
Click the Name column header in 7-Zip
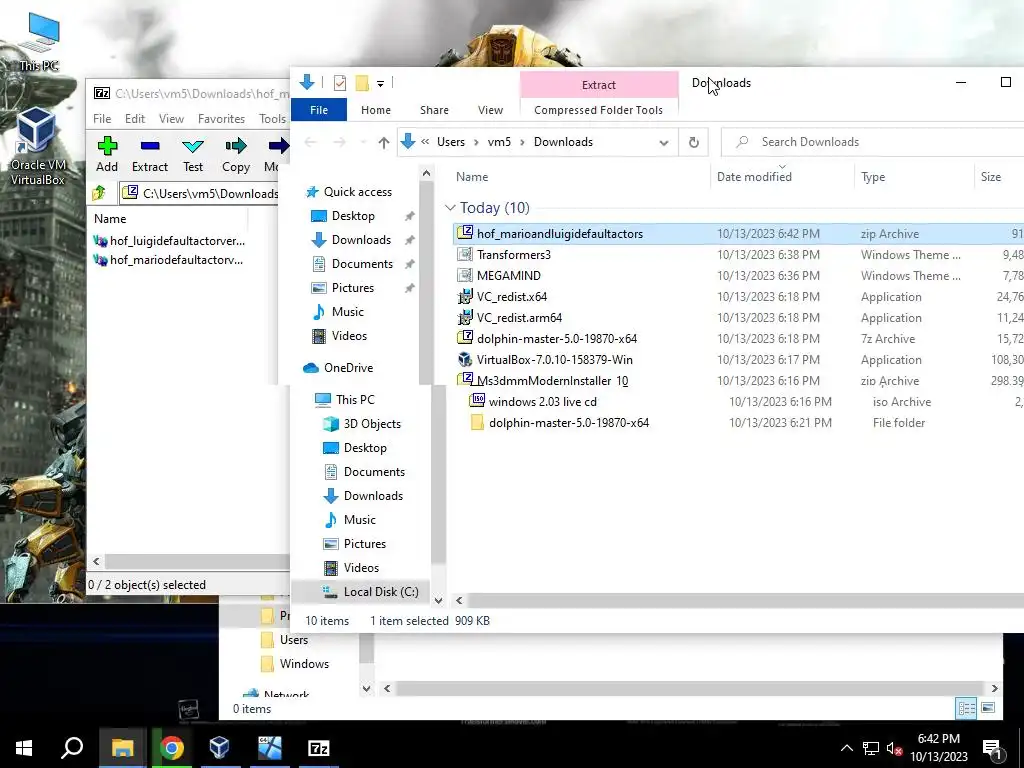pos(110,219)
